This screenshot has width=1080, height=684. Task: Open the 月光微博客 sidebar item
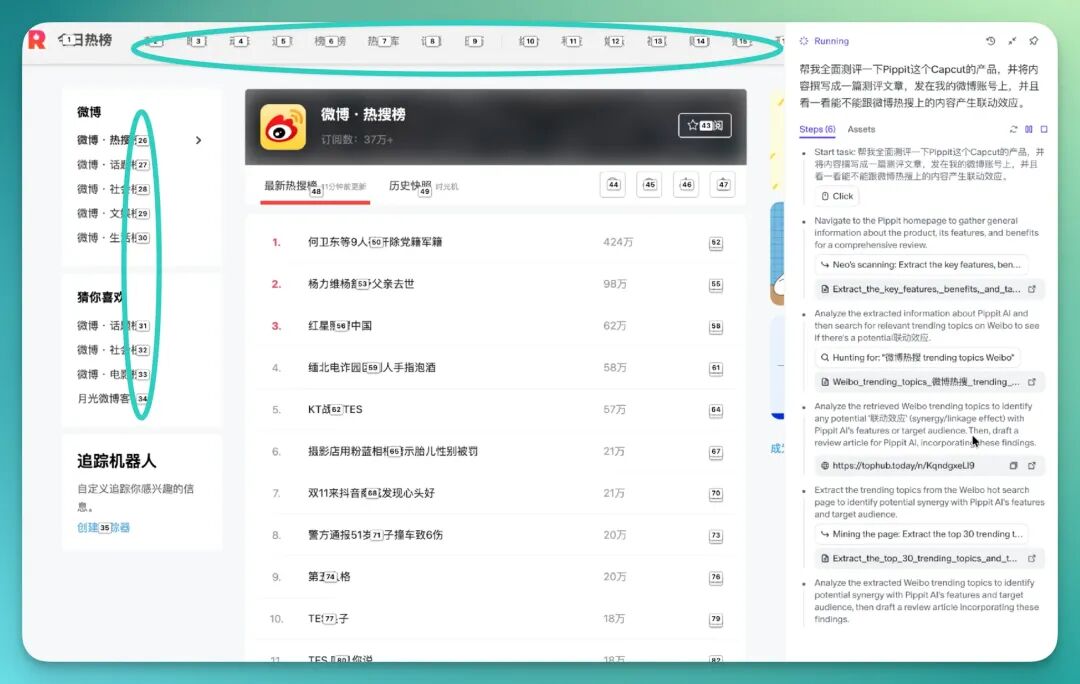[x=105, y=398]
